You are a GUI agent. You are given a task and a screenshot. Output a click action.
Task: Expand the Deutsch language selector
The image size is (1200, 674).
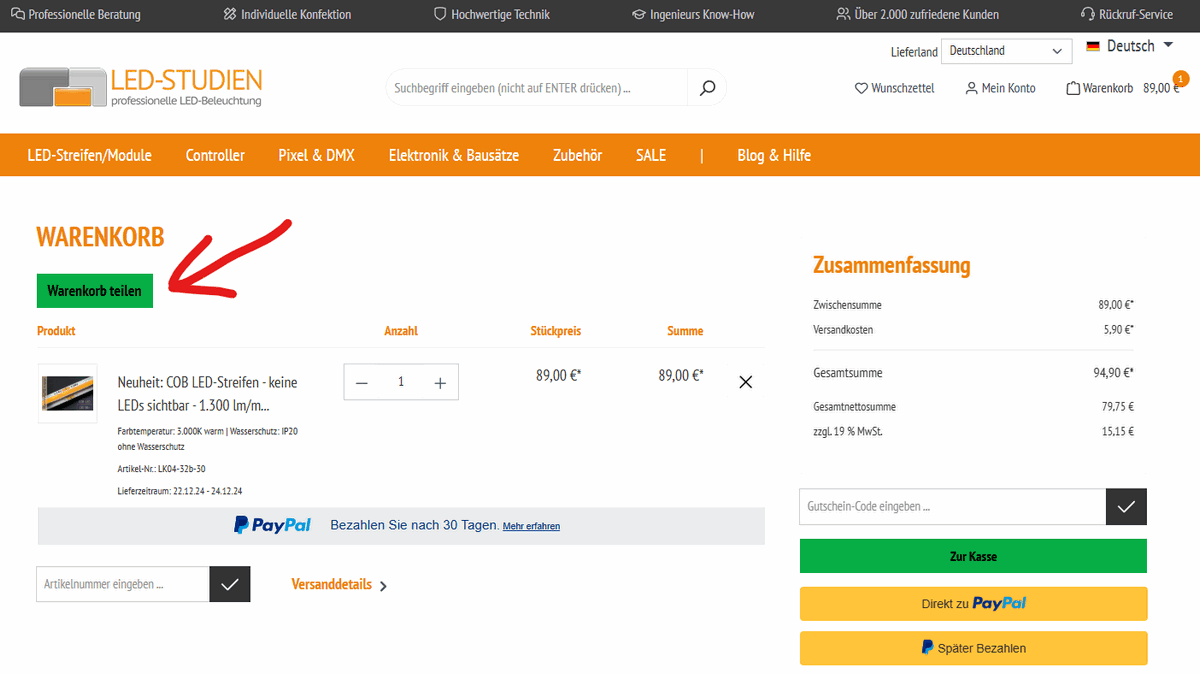click(1130, 46)
